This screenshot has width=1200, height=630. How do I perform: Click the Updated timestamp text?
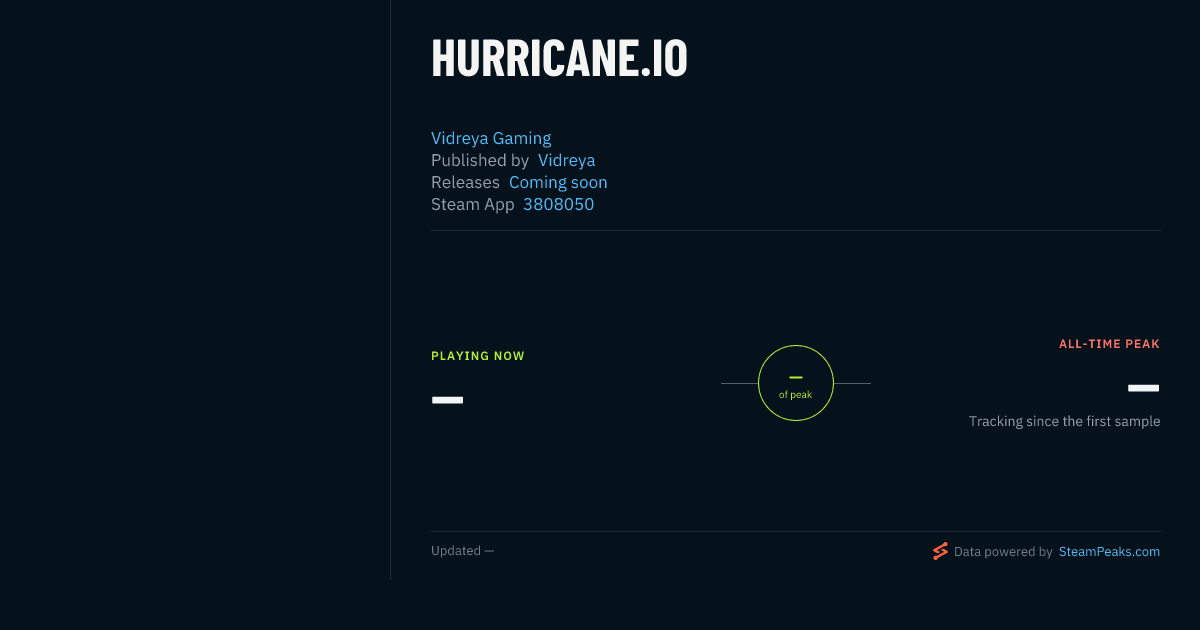click(x=462, y=551)
